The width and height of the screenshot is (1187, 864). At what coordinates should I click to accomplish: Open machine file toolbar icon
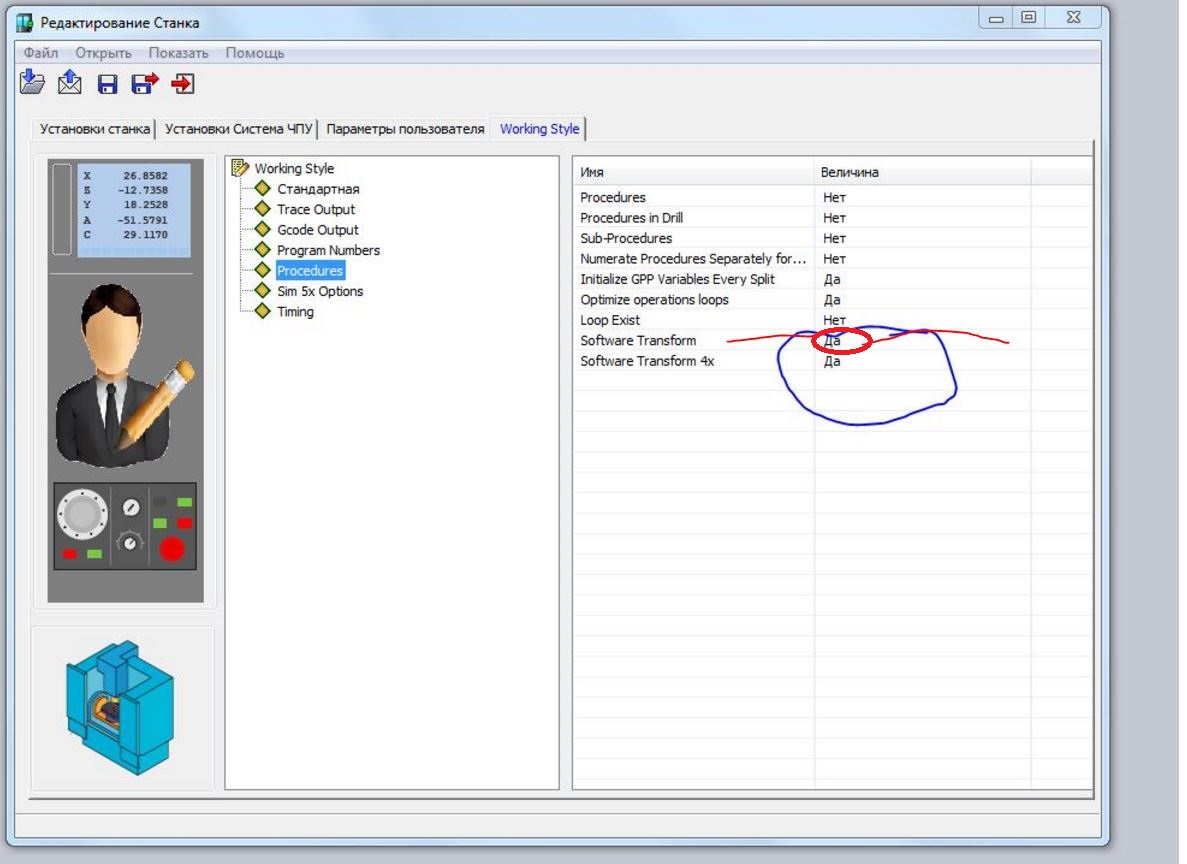coord(32,82)
